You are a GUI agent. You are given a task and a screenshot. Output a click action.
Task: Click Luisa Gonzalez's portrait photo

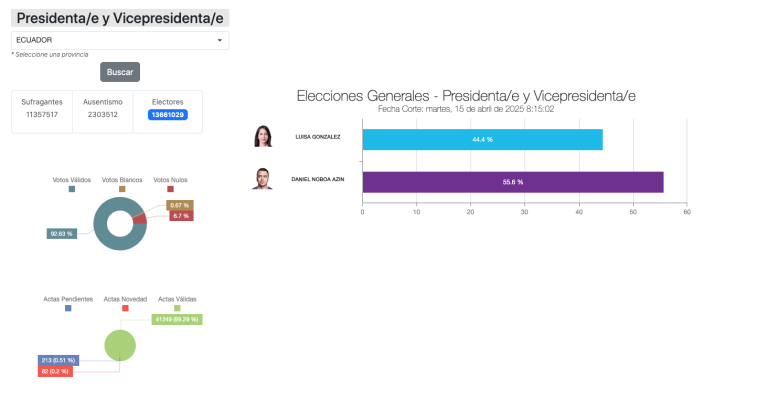(263, 136)
